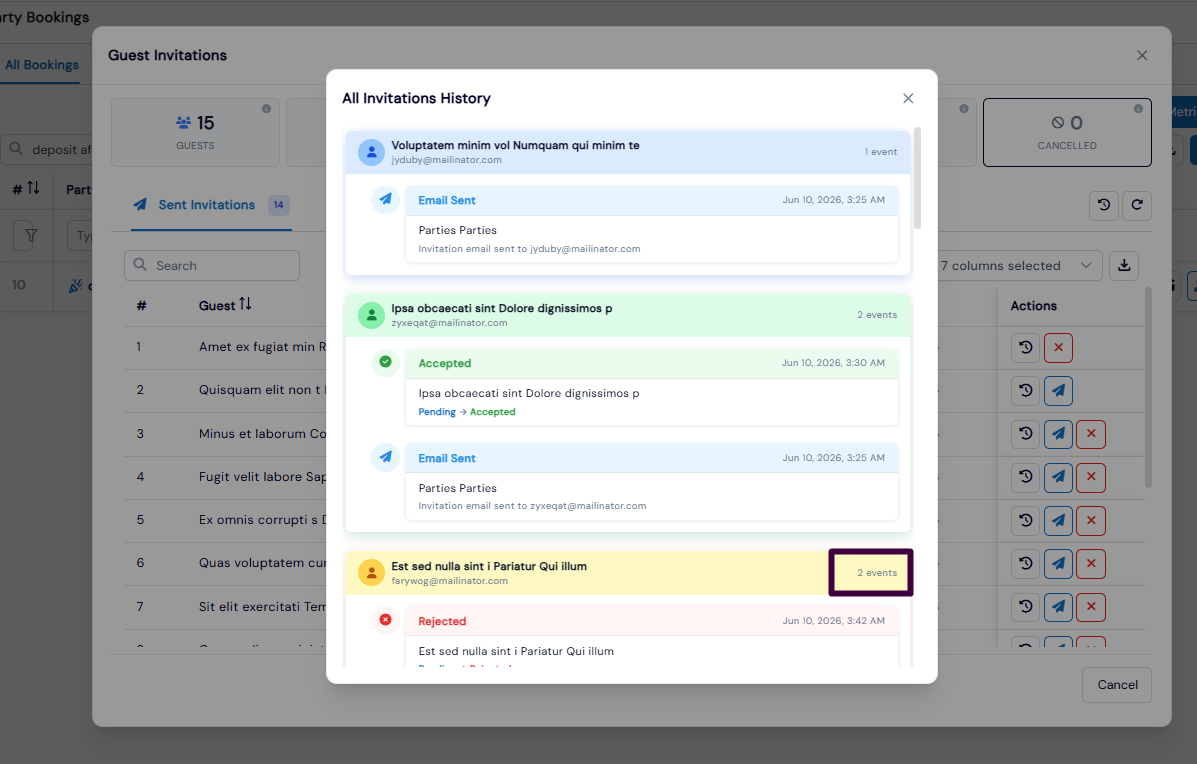Click the history dialog vertical scrollbar
The width and height of the screenshot is (1197, 764).
pyautogui.click(x=917, y=177)
